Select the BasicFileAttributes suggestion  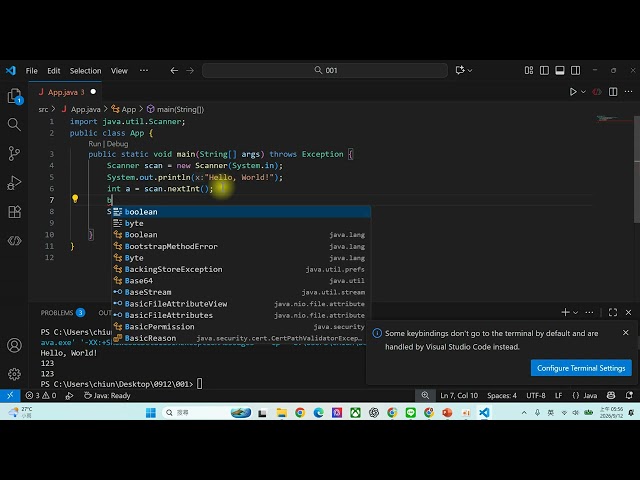coord(241,315)
